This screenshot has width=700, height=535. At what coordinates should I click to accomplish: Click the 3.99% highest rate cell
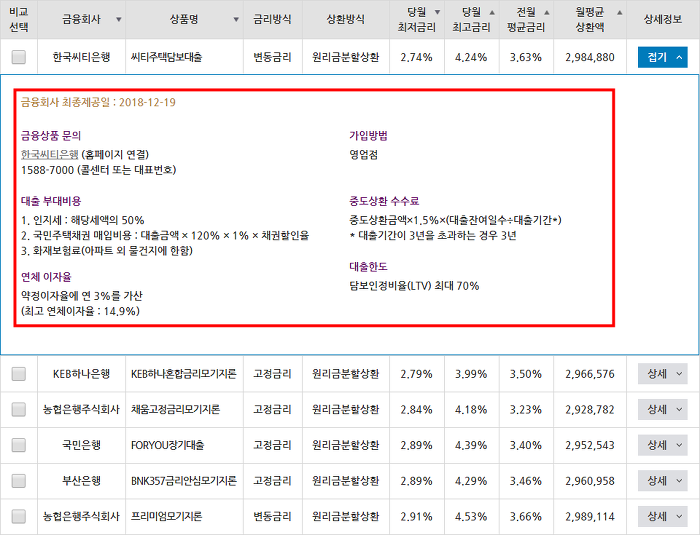(471, 374)
